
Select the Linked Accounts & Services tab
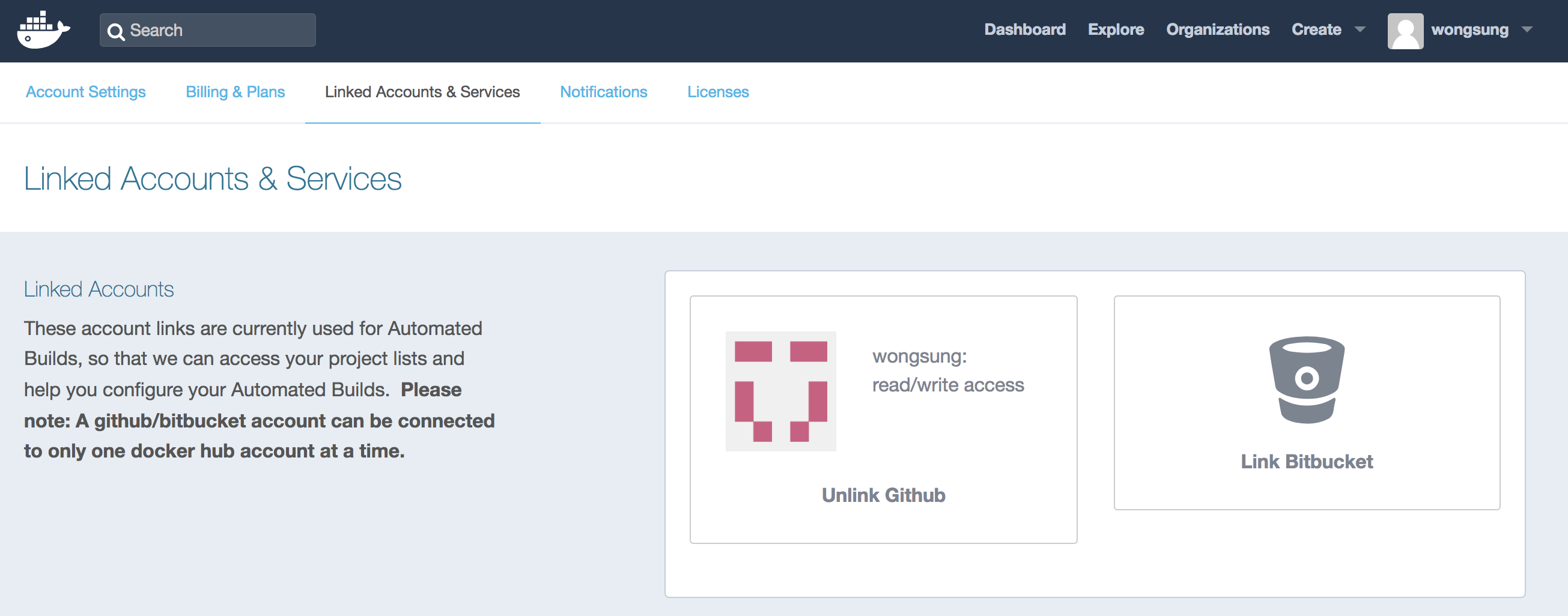tap(422, 92)
